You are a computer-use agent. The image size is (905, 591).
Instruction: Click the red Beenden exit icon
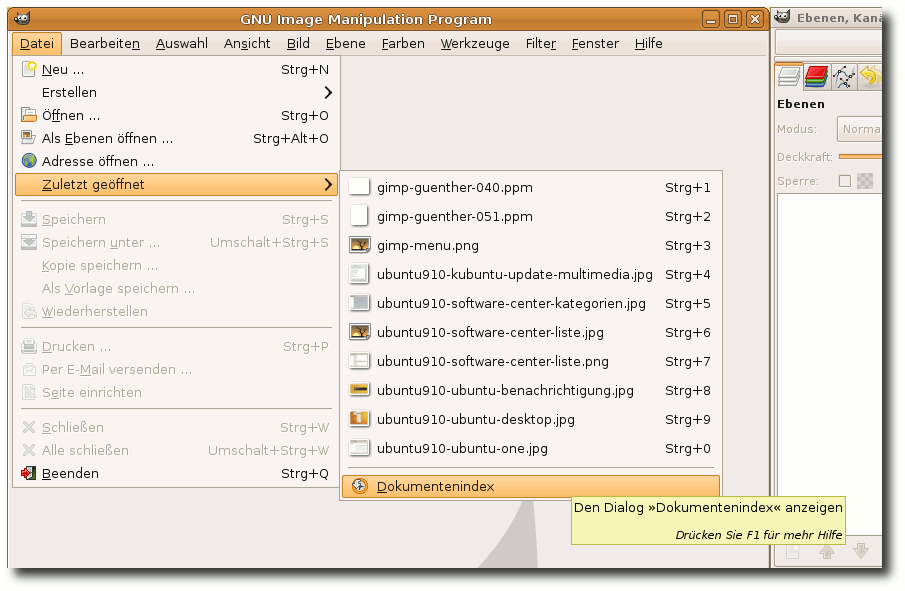coord(29,474)
